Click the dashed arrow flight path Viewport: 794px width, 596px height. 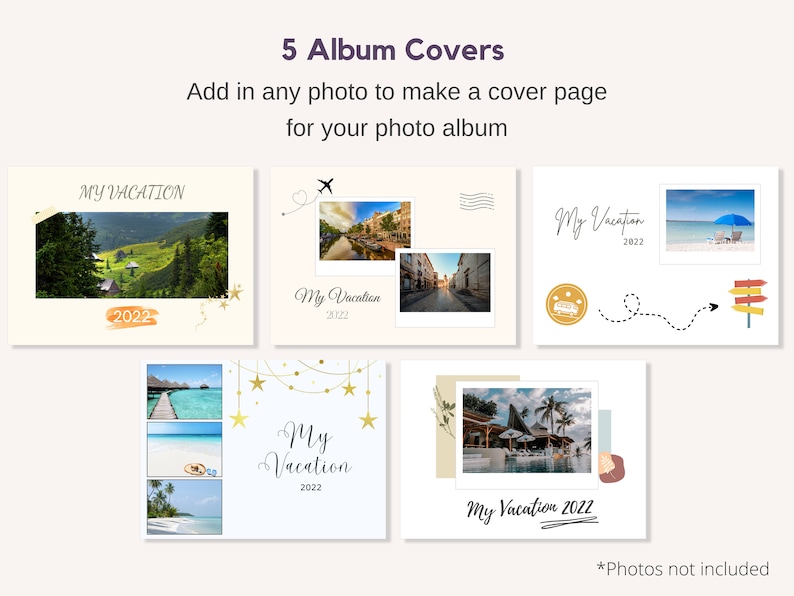[658, 311]
